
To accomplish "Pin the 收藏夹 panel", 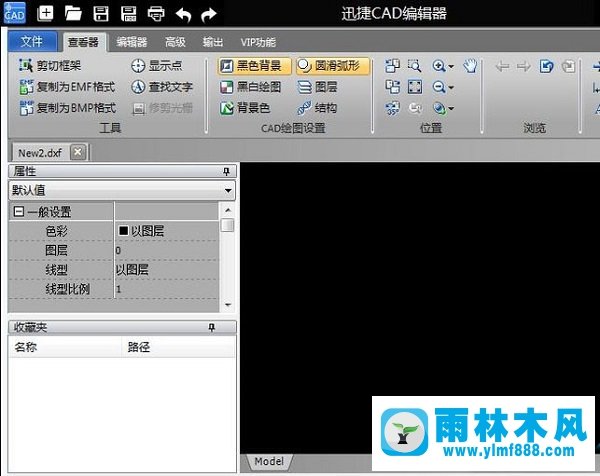I will 212,327.
